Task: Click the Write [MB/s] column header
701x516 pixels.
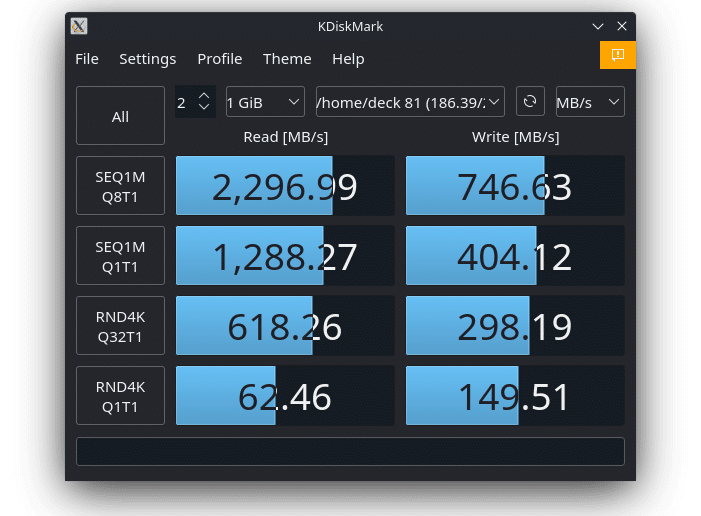Action: 515,137
